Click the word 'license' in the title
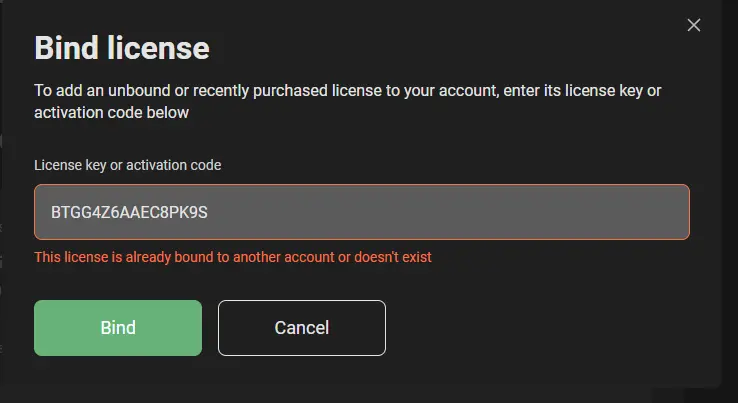Screen dimensions: 738x403 tap(158, 48)
